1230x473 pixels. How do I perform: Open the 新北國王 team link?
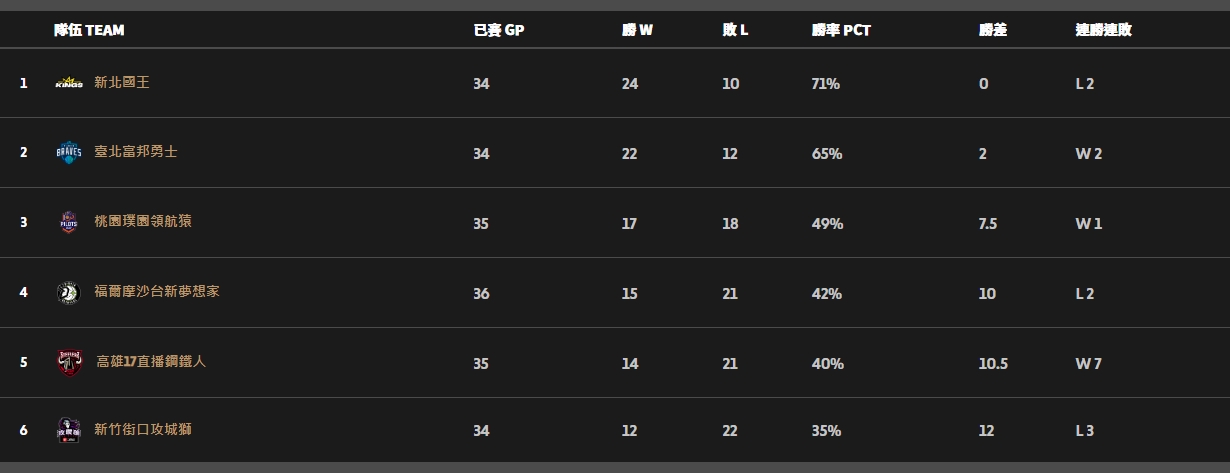pos(122,83)
